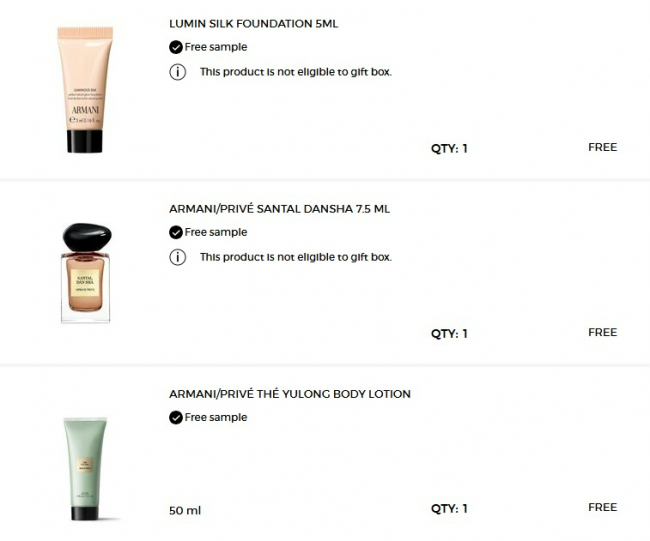Screen dimensions: 650x541
Task: Click the FREE price on Lumin Silk Foundation
Action: pos(603,147)
